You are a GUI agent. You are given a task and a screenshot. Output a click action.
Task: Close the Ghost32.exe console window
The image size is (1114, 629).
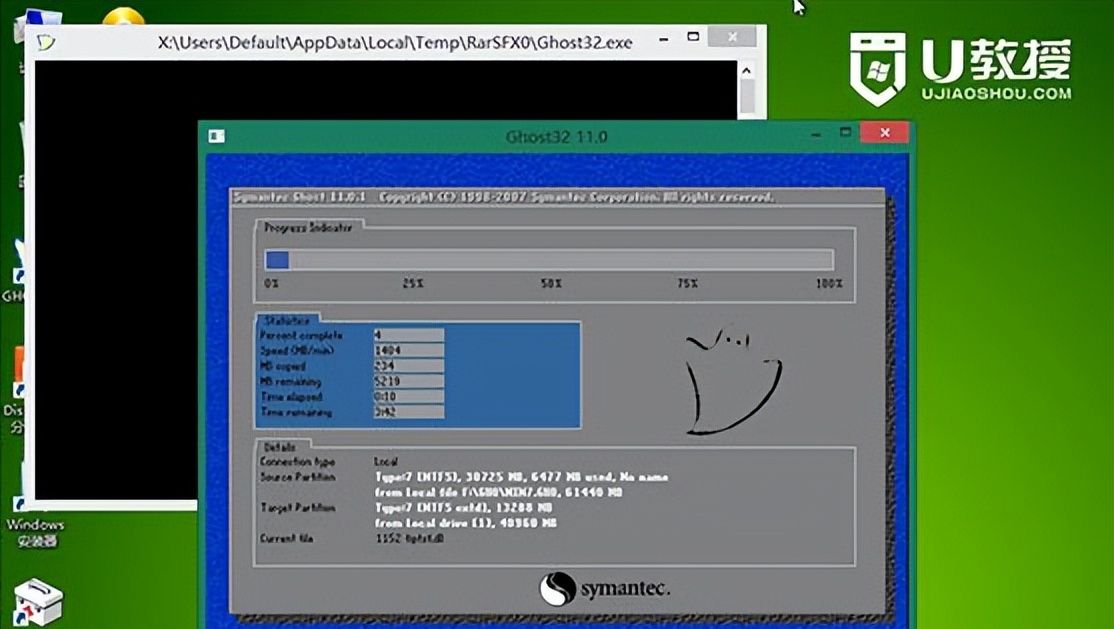[x=732, y=36]
